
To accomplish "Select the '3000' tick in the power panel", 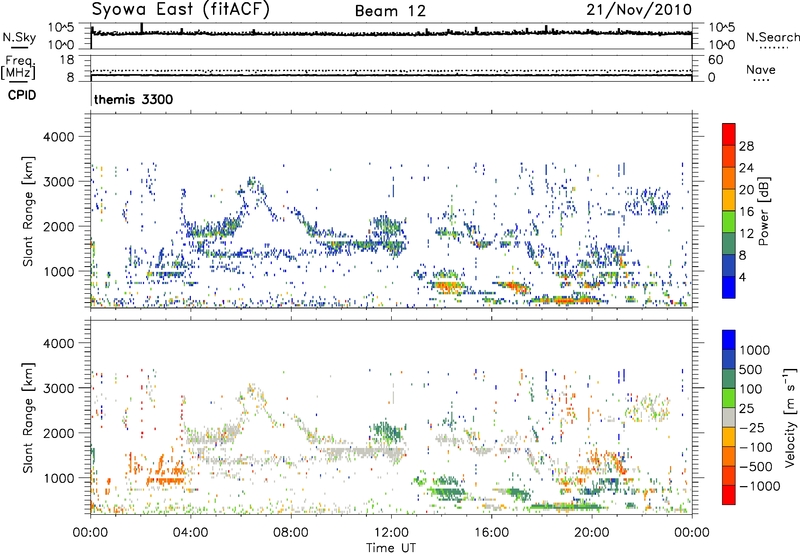I will tap(58, 182).
